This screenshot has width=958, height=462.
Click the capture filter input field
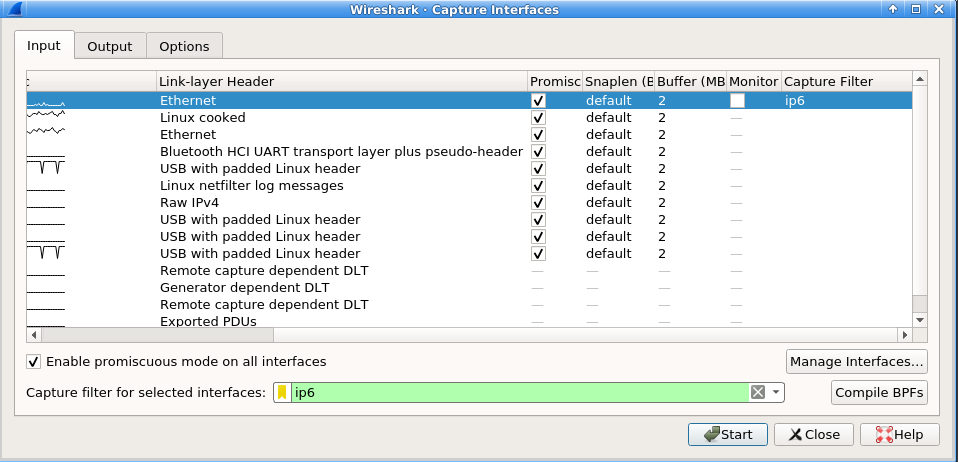click(521, 392)
